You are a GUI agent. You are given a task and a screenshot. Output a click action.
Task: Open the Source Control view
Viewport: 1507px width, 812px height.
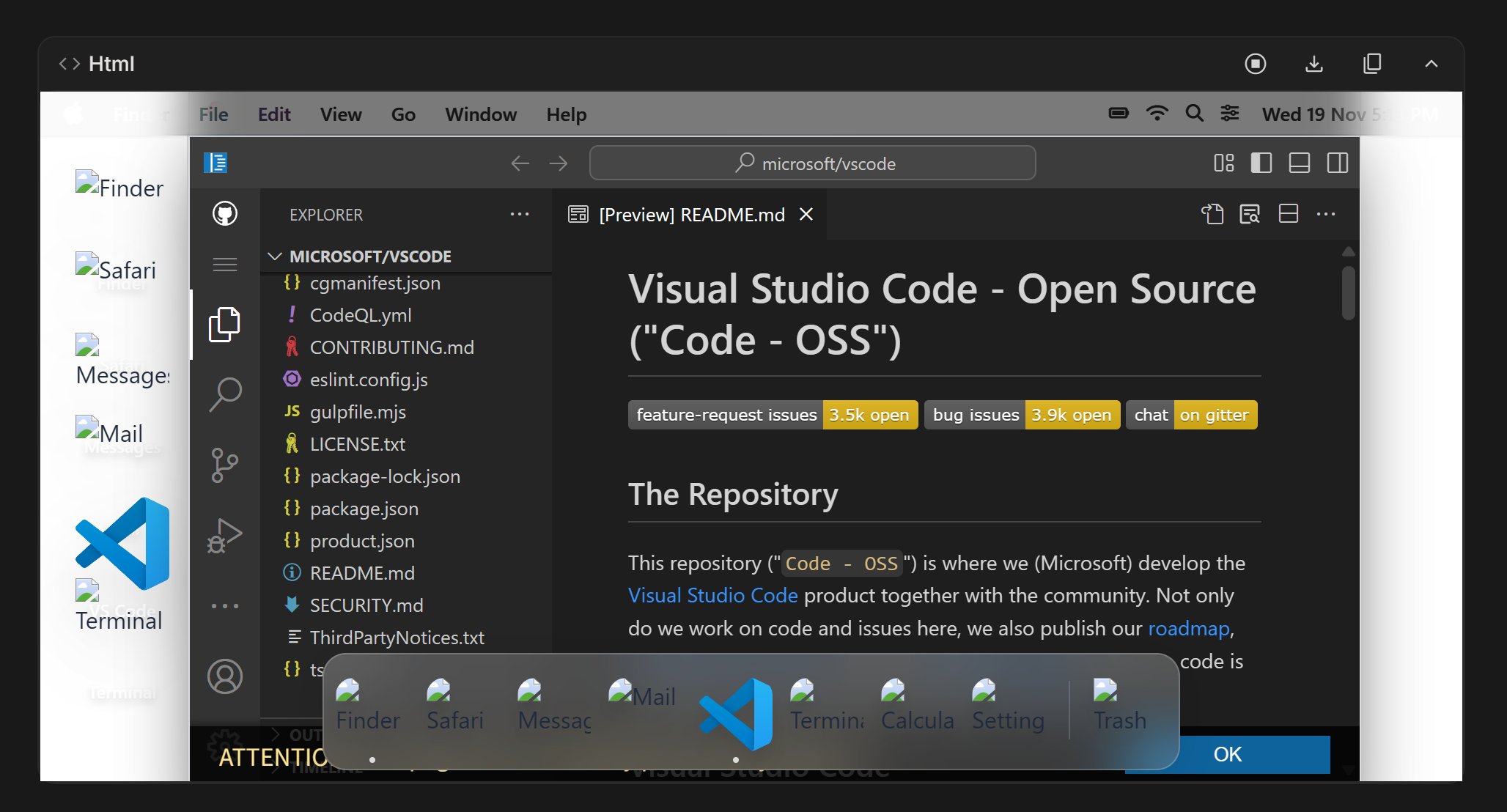(x=225, y=465)
